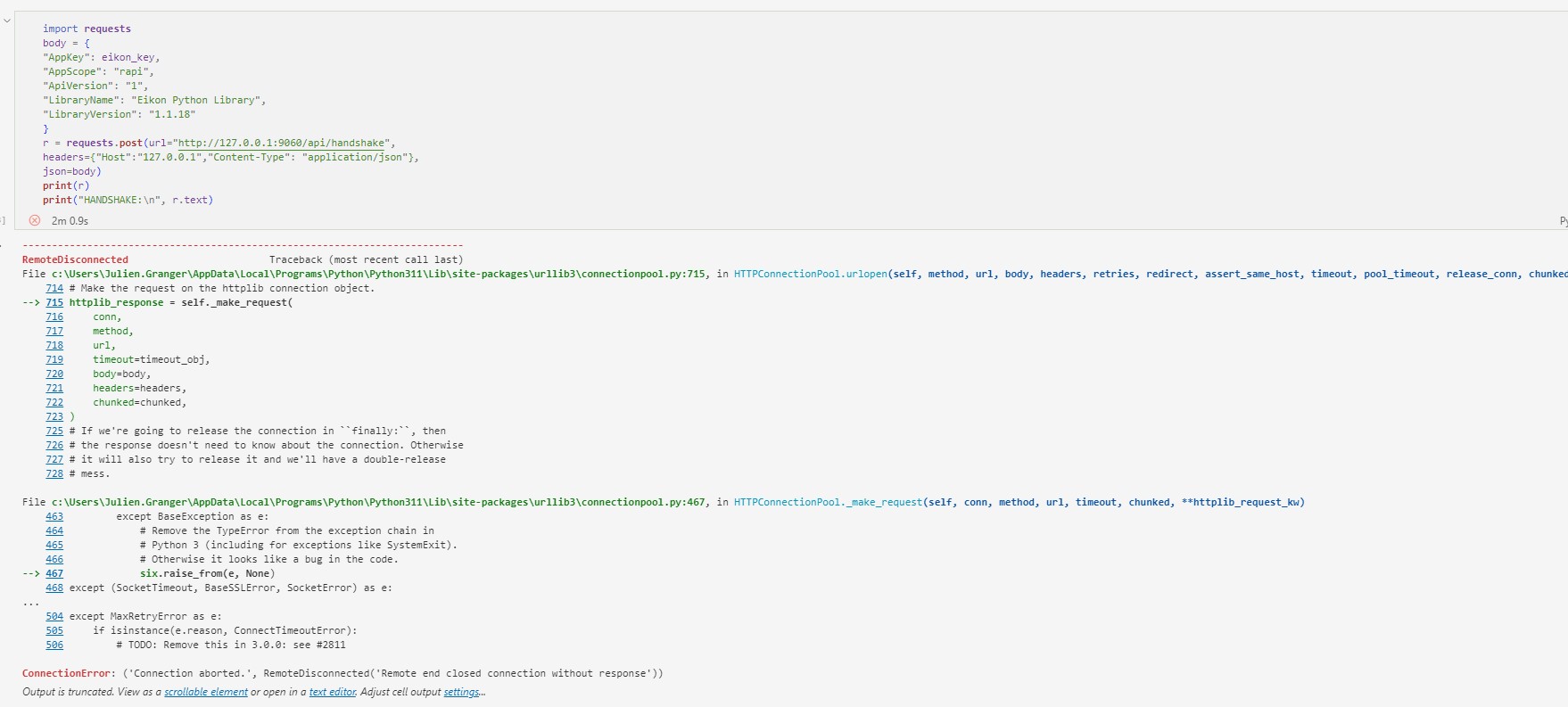
Task: Open connectionpool.py:467 file path link
Action: point(379,502)
